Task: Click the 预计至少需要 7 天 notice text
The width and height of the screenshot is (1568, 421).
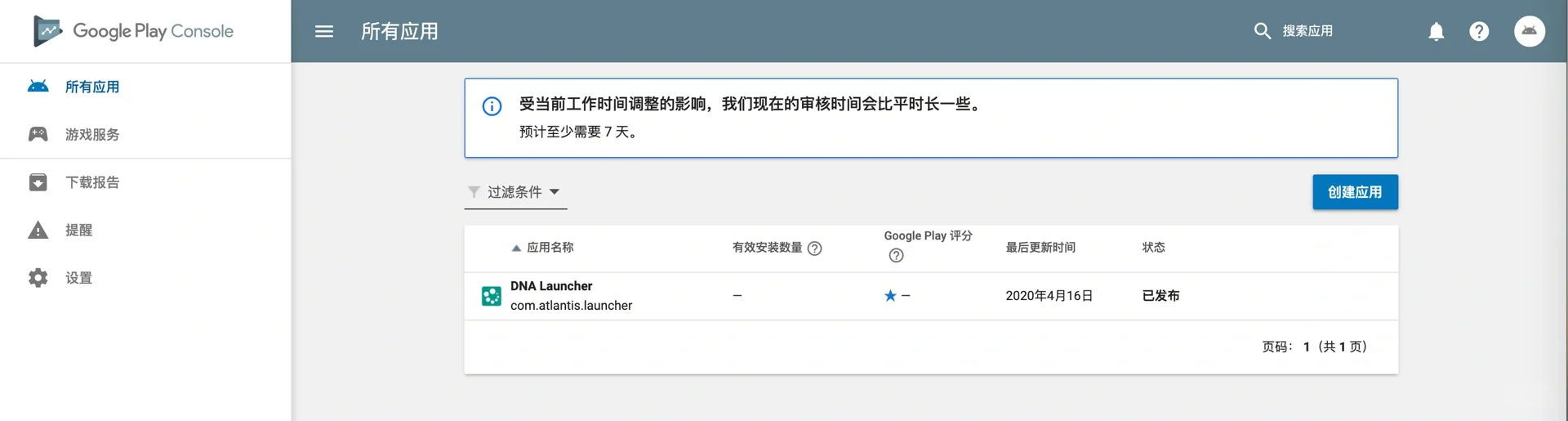Action: coord(579,132)
